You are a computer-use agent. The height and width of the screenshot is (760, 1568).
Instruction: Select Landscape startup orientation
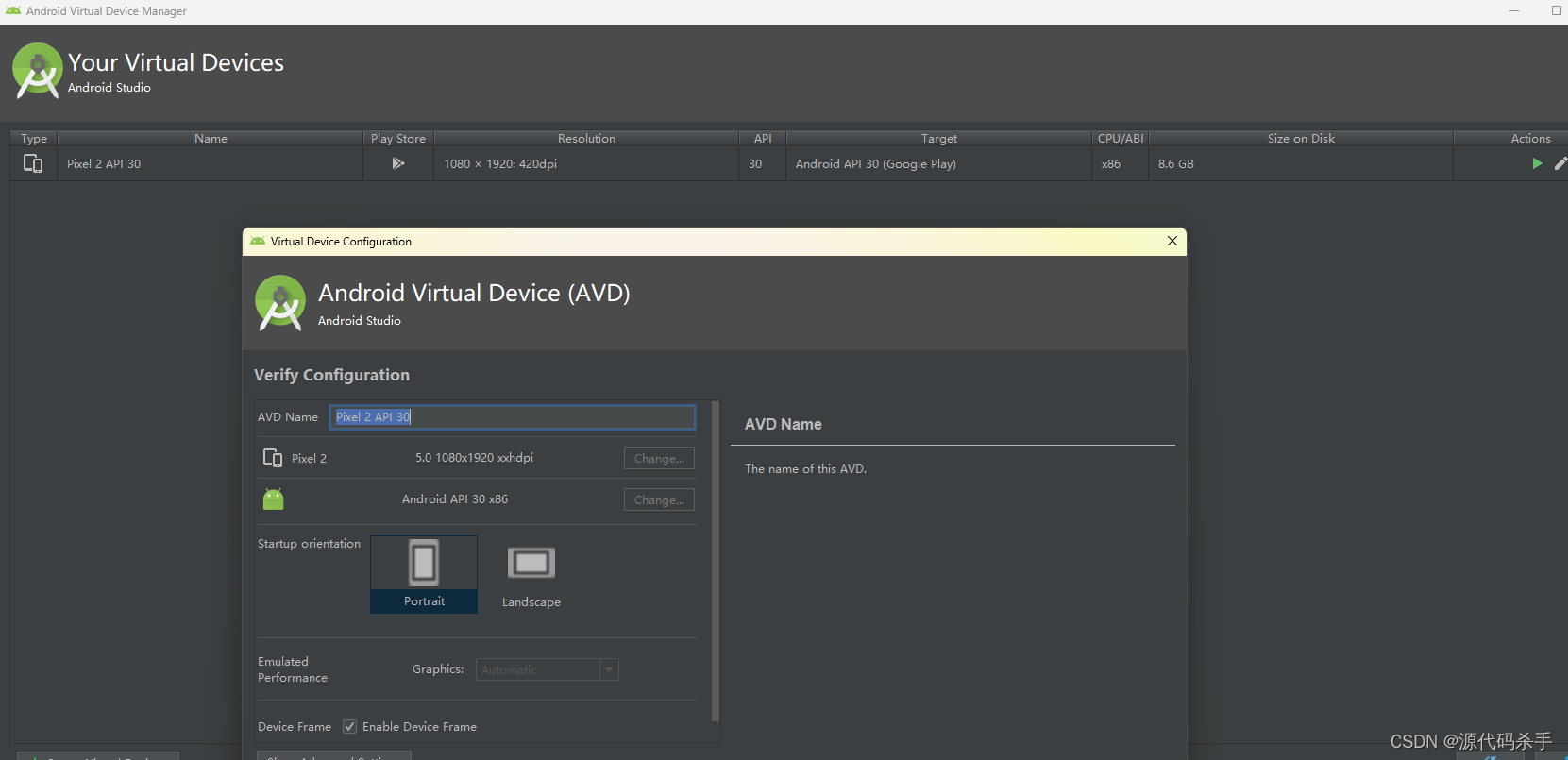click(x=531, y=574)
